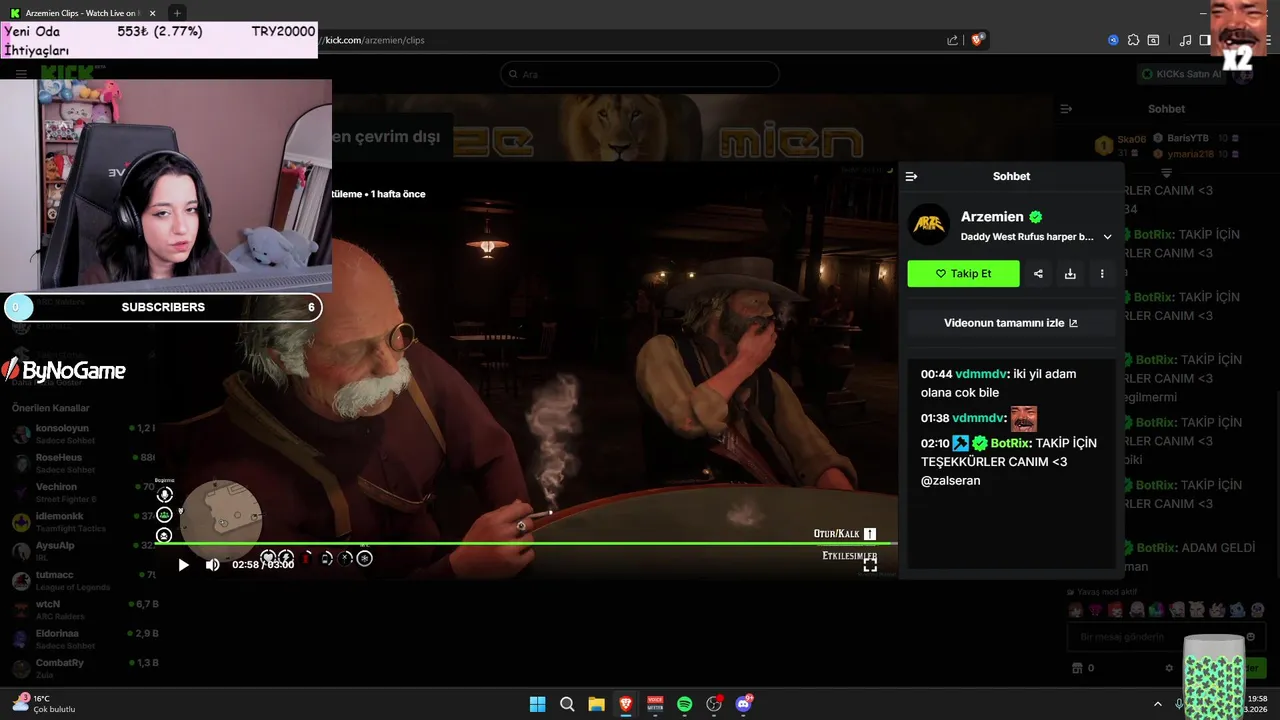
Task: Click the KICKs Satın Al button
Action: (1181, 74)
